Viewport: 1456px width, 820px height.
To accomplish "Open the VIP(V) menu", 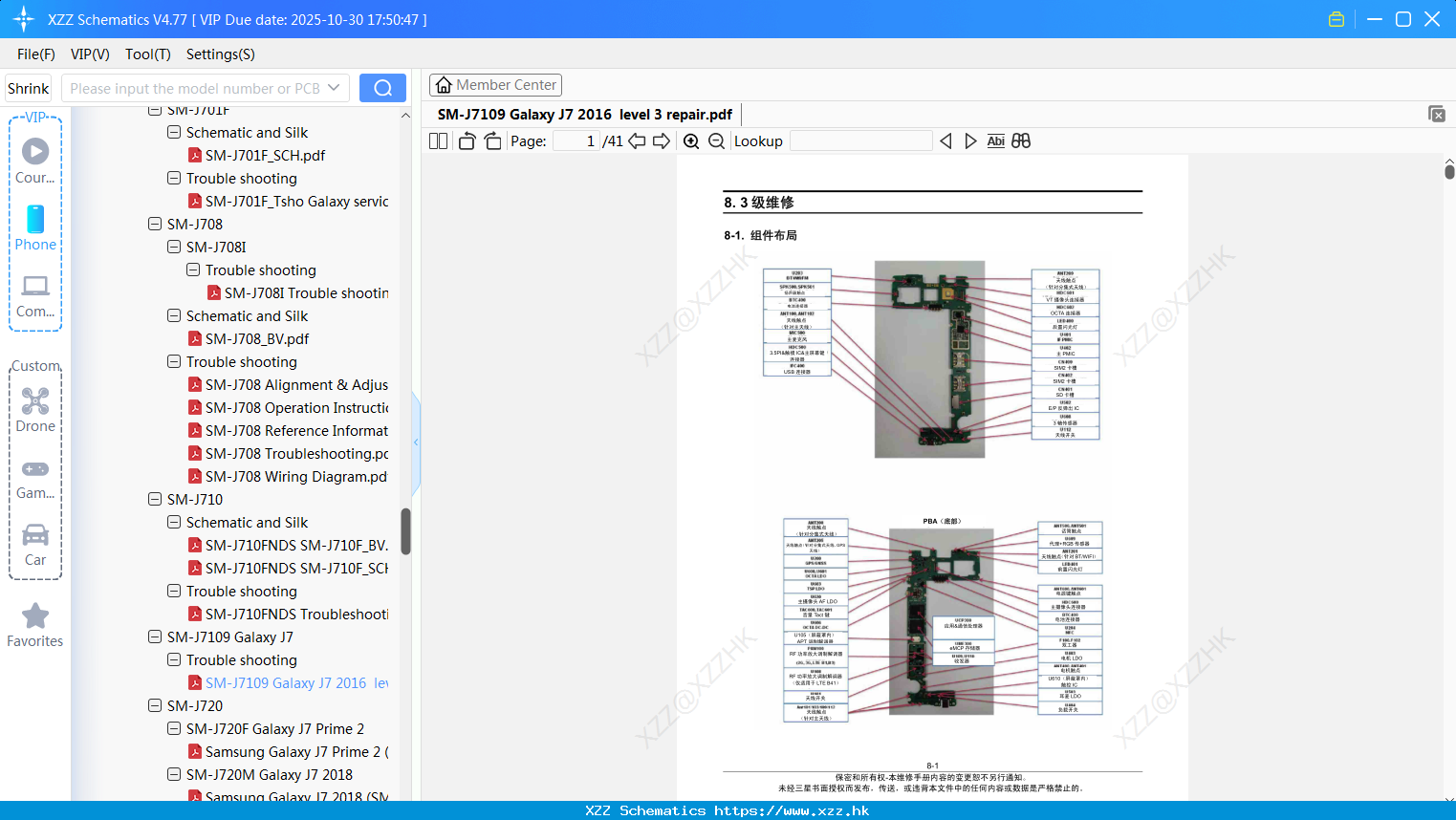I will pyautogui.click(x=90, y=54).
